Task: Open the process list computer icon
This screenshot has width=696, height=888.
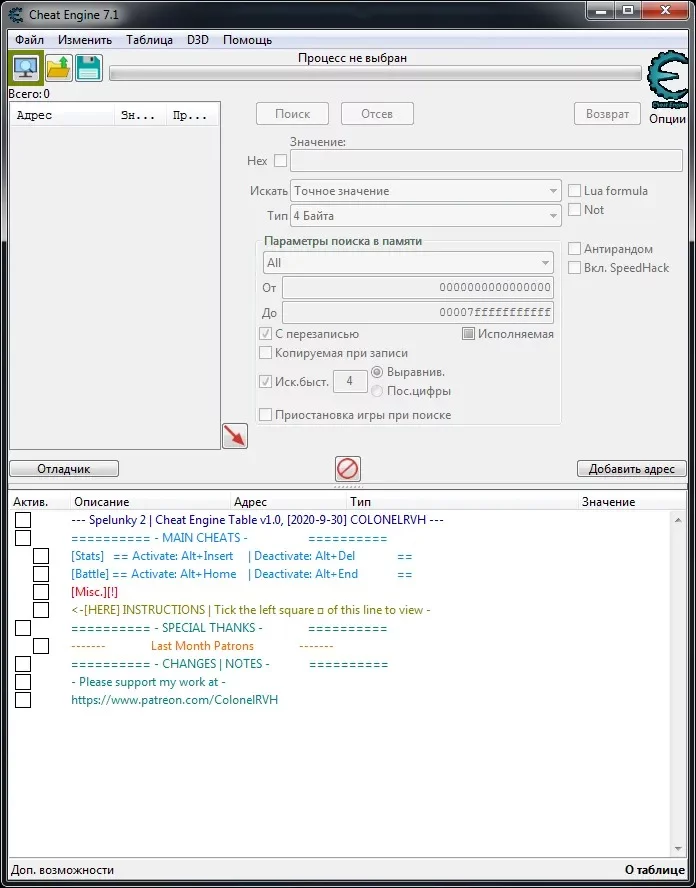Action: 25,68
